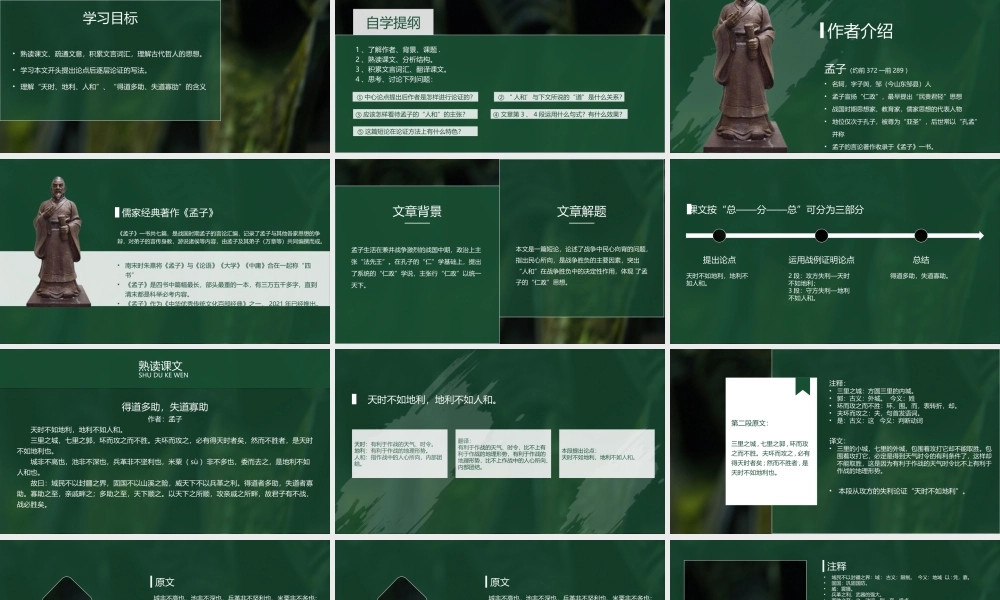Click the 提出论点 label
The width and height of the screenshot is (1000, 600).
pos(719,260)
